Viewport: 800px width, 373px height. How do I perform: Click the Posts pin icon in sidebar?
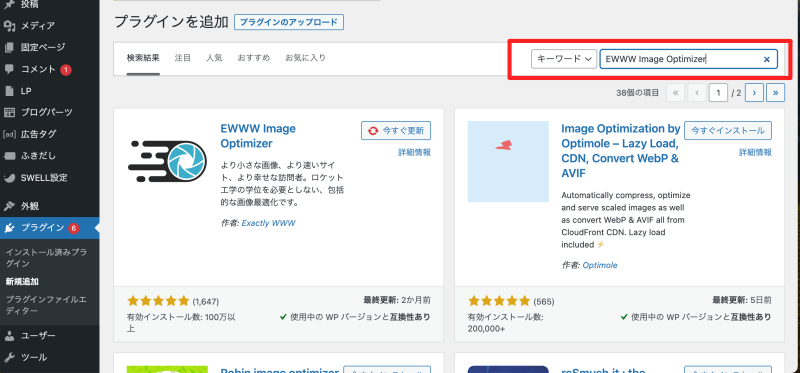click(x=9, y=4)
